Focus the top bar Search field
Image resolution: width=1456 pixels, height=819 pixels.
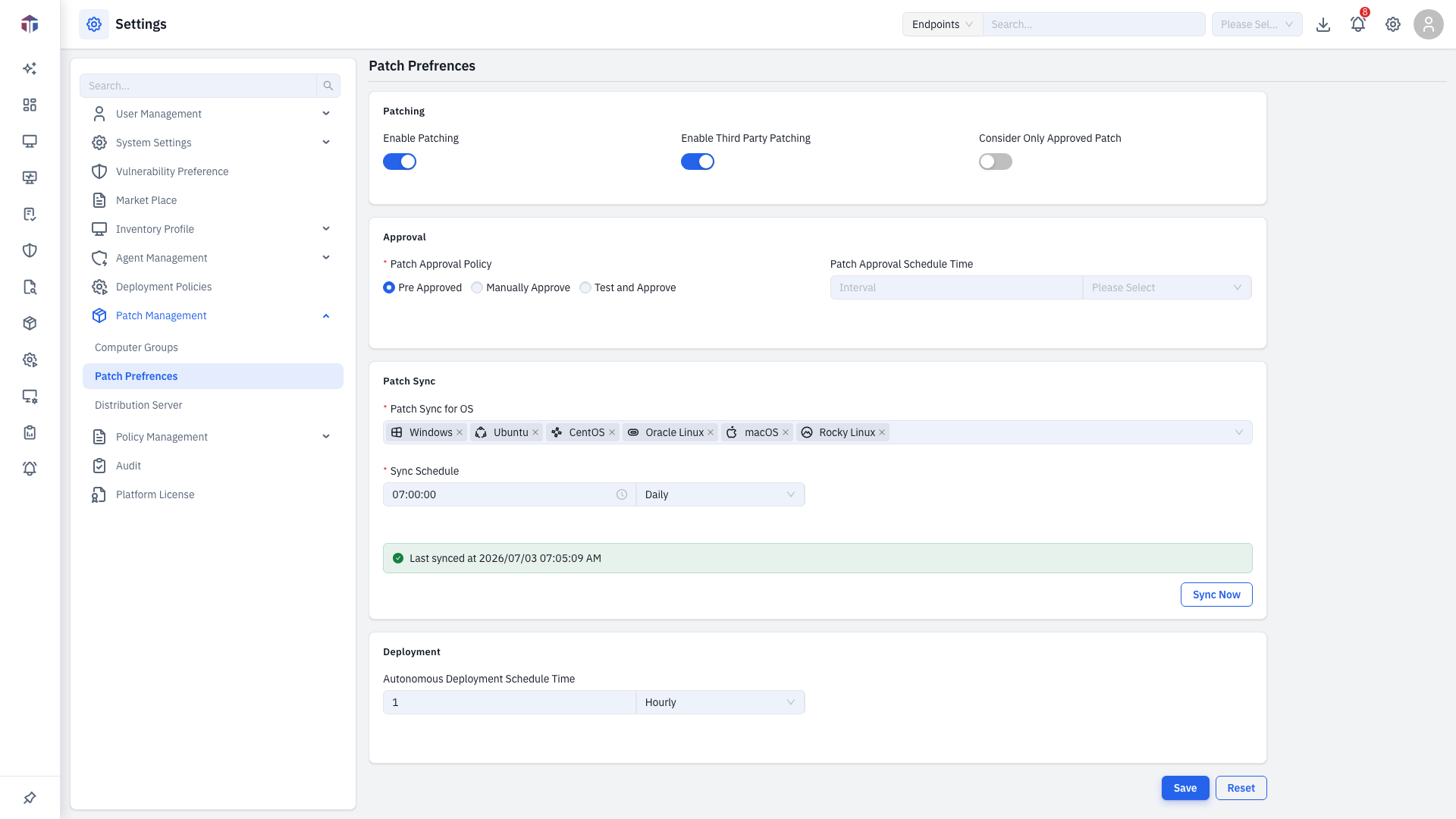(1094, 24)
